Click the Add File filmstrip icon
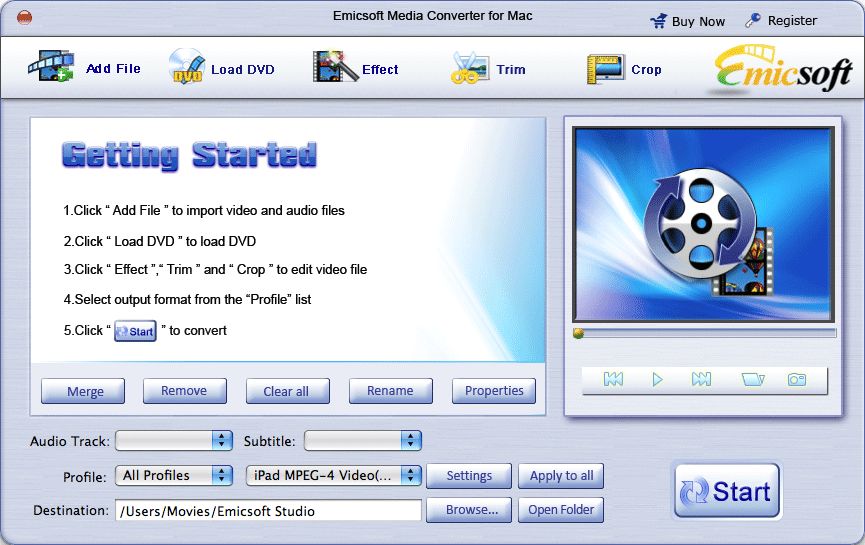Viewport: 865px width, 545px height. coord(51,66)
